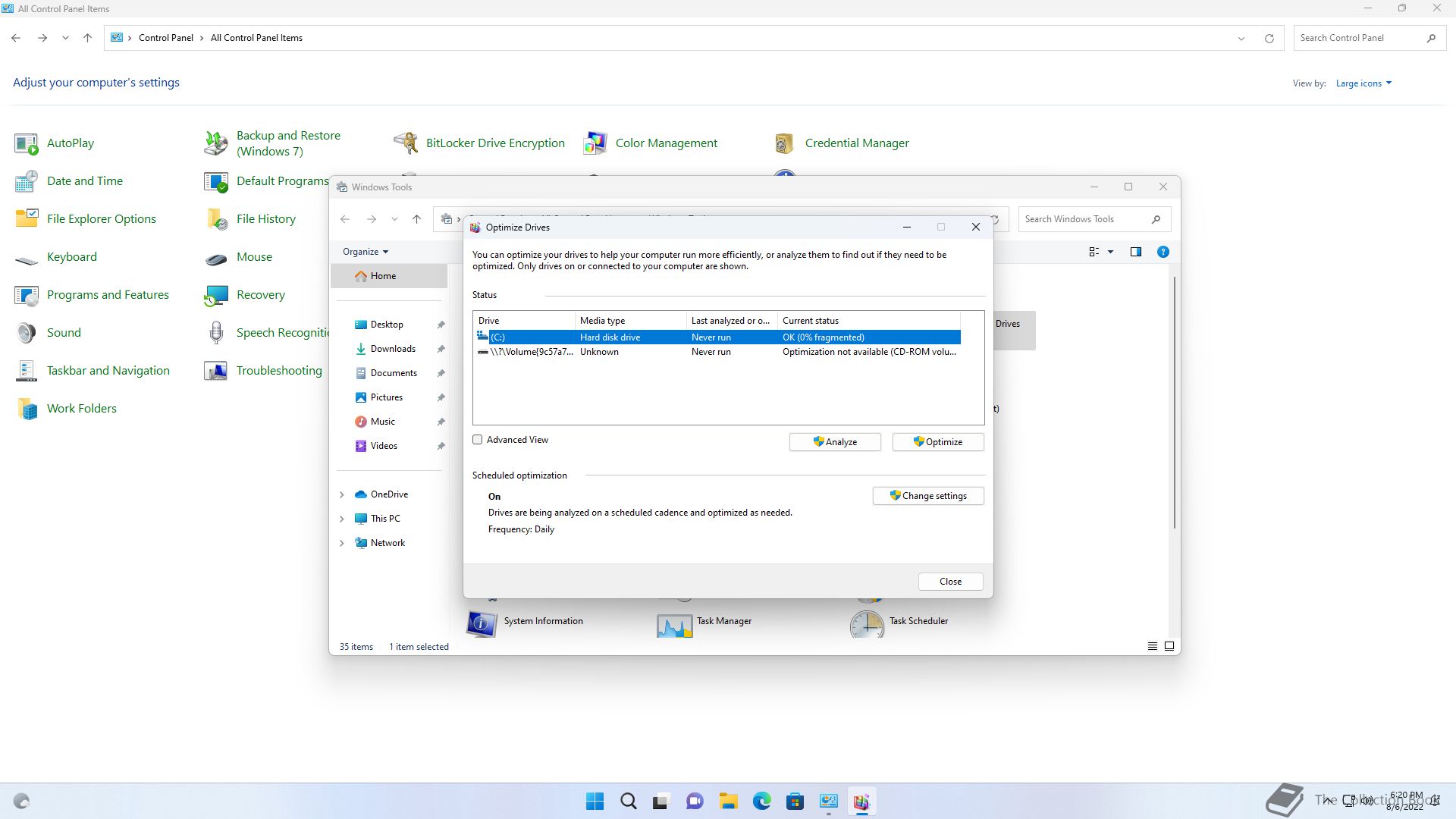This screenshot has width=1456, height=819.
Task: Open Microsoft Store from taskbar
Action: point(795,802)
